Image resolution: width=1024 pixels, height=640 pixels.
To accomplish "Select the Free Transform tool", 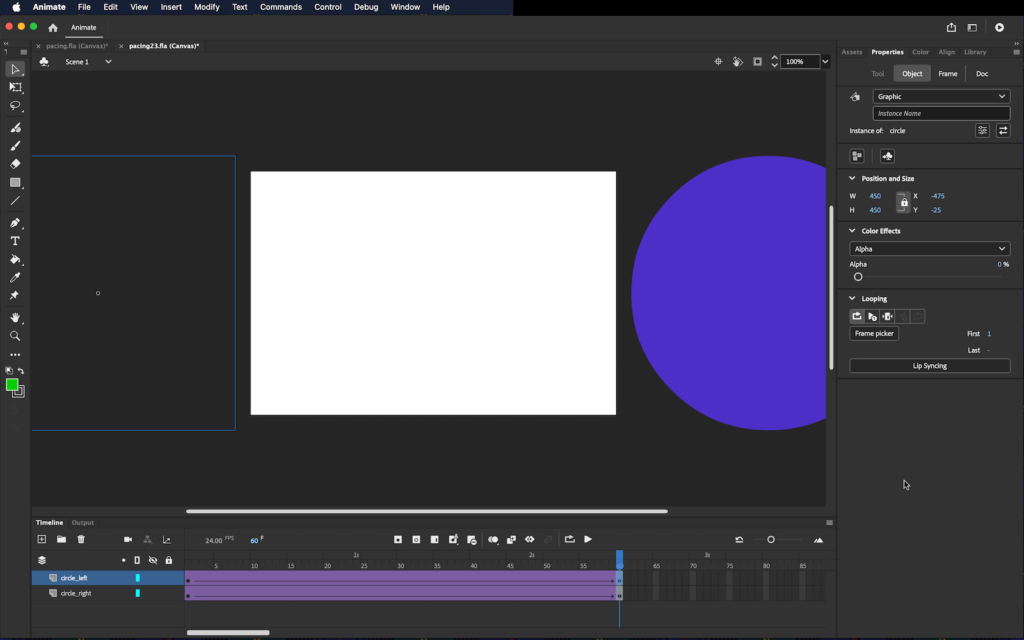I will 15,87.
